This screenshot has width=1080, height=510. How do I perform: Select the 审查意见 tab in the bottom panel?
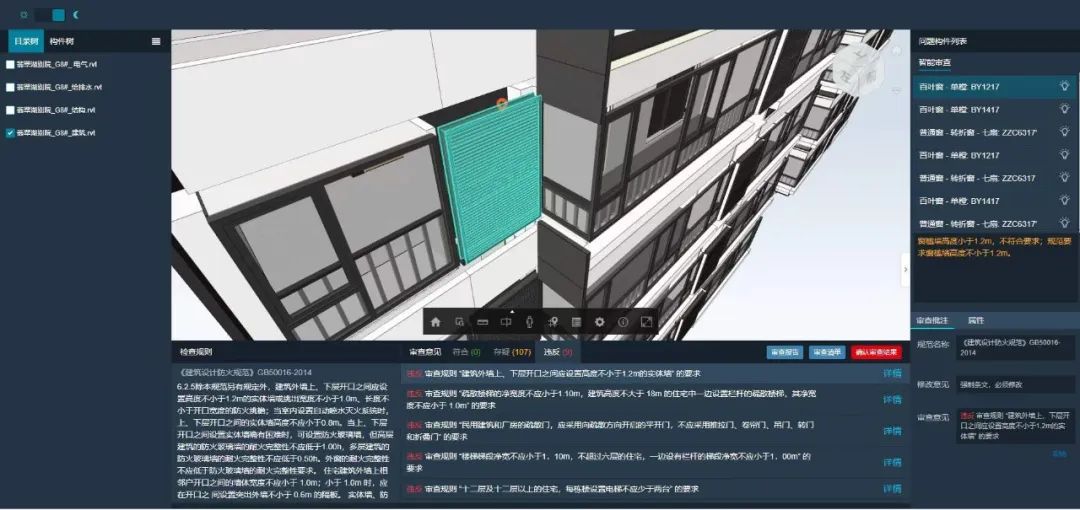point(424,352)
